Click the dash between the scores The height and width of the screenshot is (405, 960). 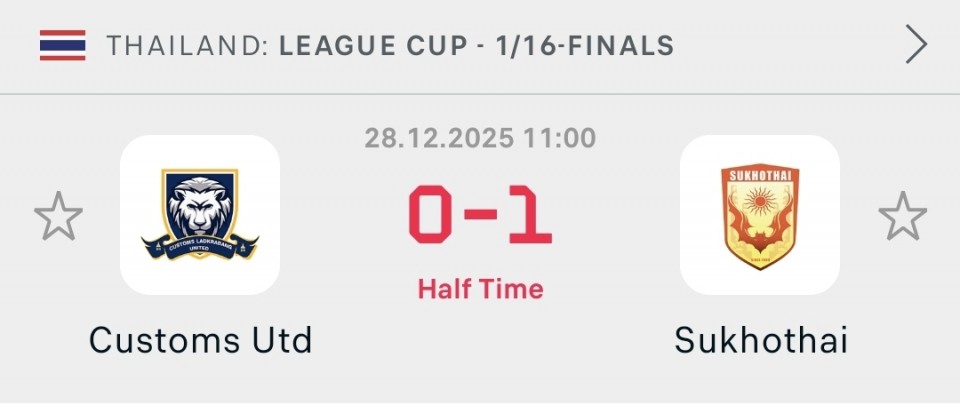(x=480, y=218)
